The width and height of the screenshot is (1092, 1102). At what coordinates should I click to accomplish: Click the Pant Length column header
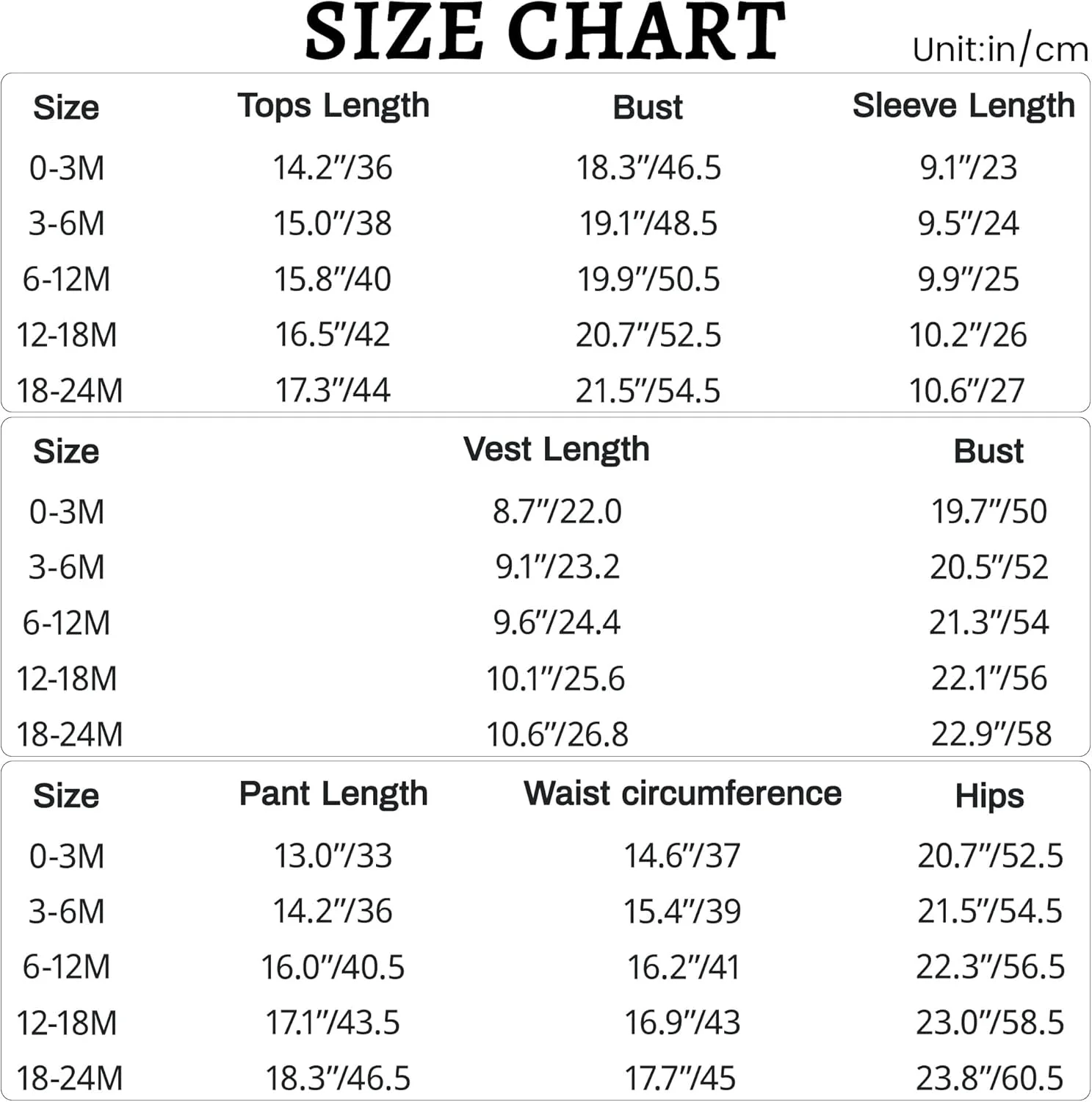click(x=333, y=794)
